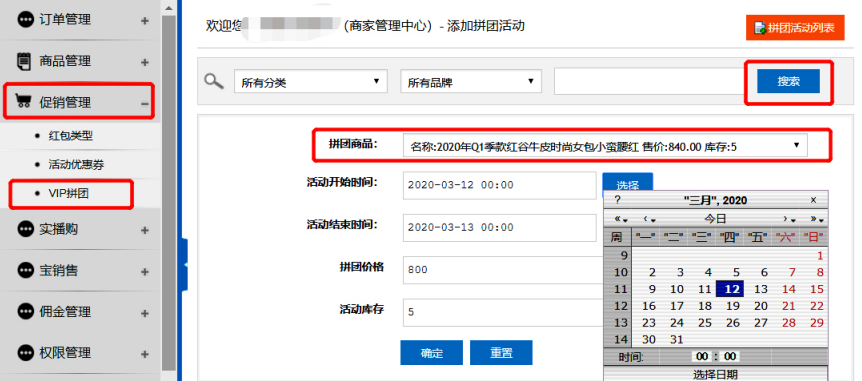Image resolution: width=862 pixels, height=381 pixels.
Task: Open the 所有品牌 brand dropdown
Action: tap(471, 82)
